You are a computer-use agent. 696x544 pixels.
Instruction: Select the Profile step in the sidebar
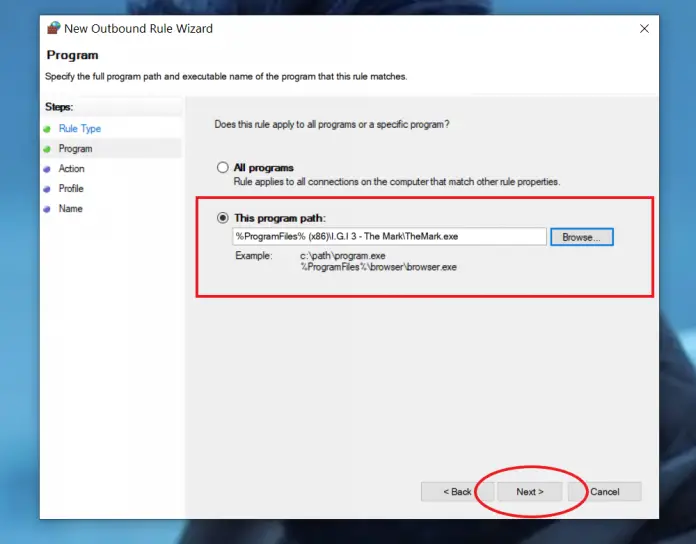[71, 189]
